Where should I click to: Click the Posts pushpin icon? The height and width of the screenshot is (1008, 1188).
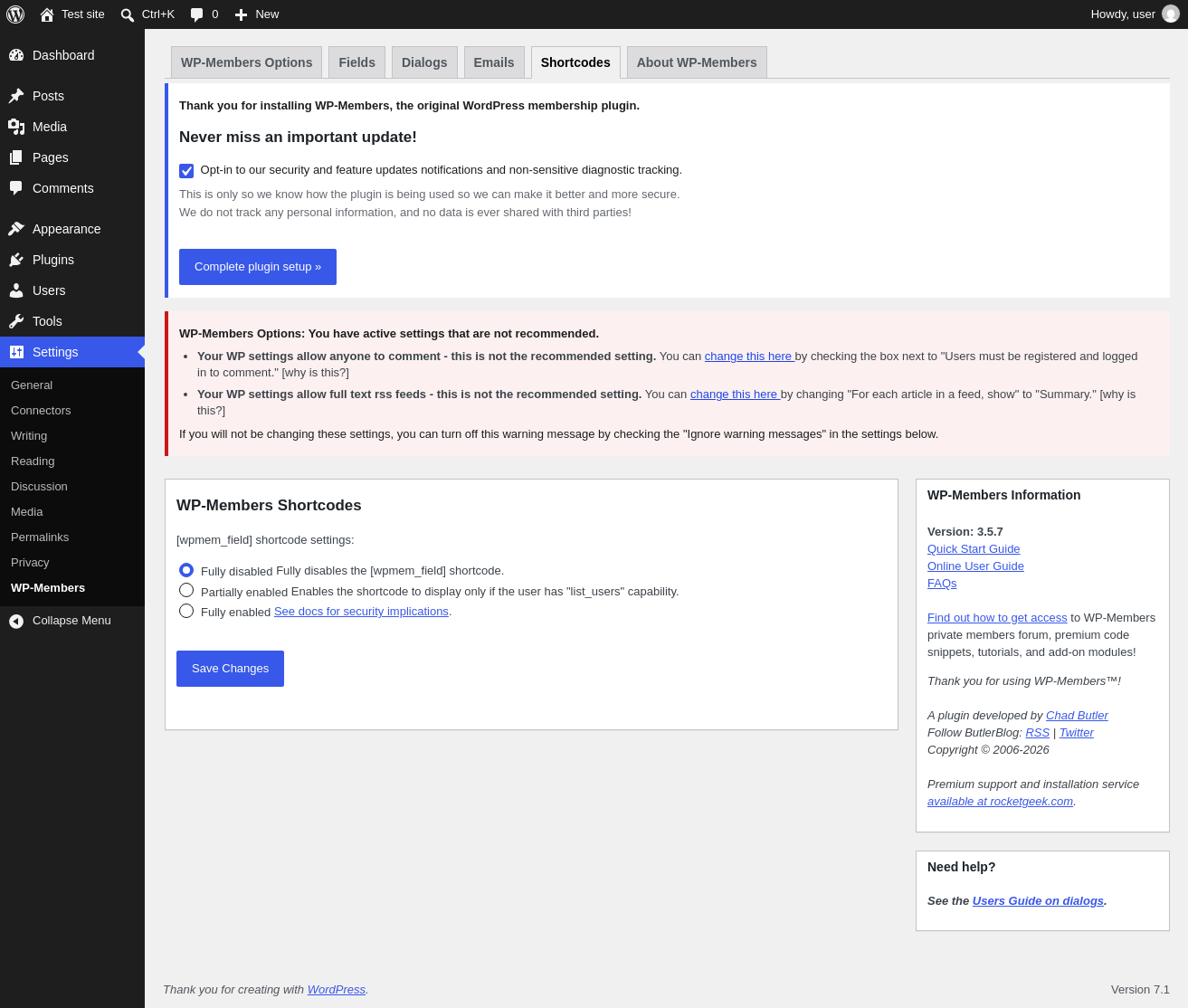click(x=16, y=96)
